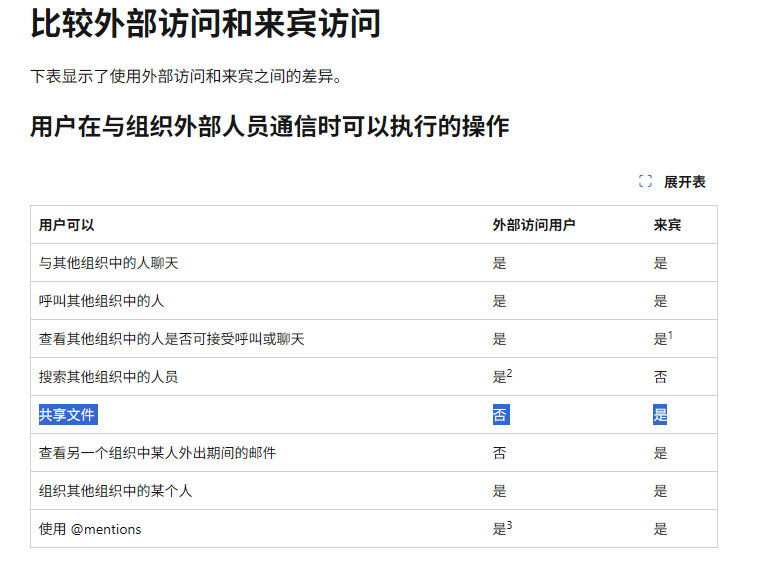
Task: Click external-user 是 in 呼叫其他组织中的人 row
Action: point(499,301)
